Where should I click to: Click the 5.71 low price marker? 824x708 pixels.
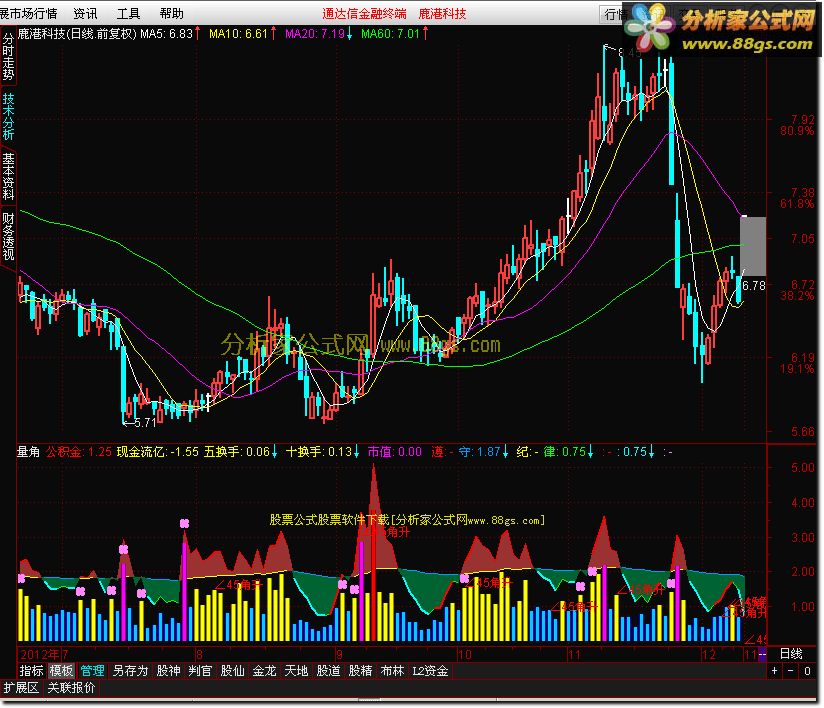click(140, 422)
